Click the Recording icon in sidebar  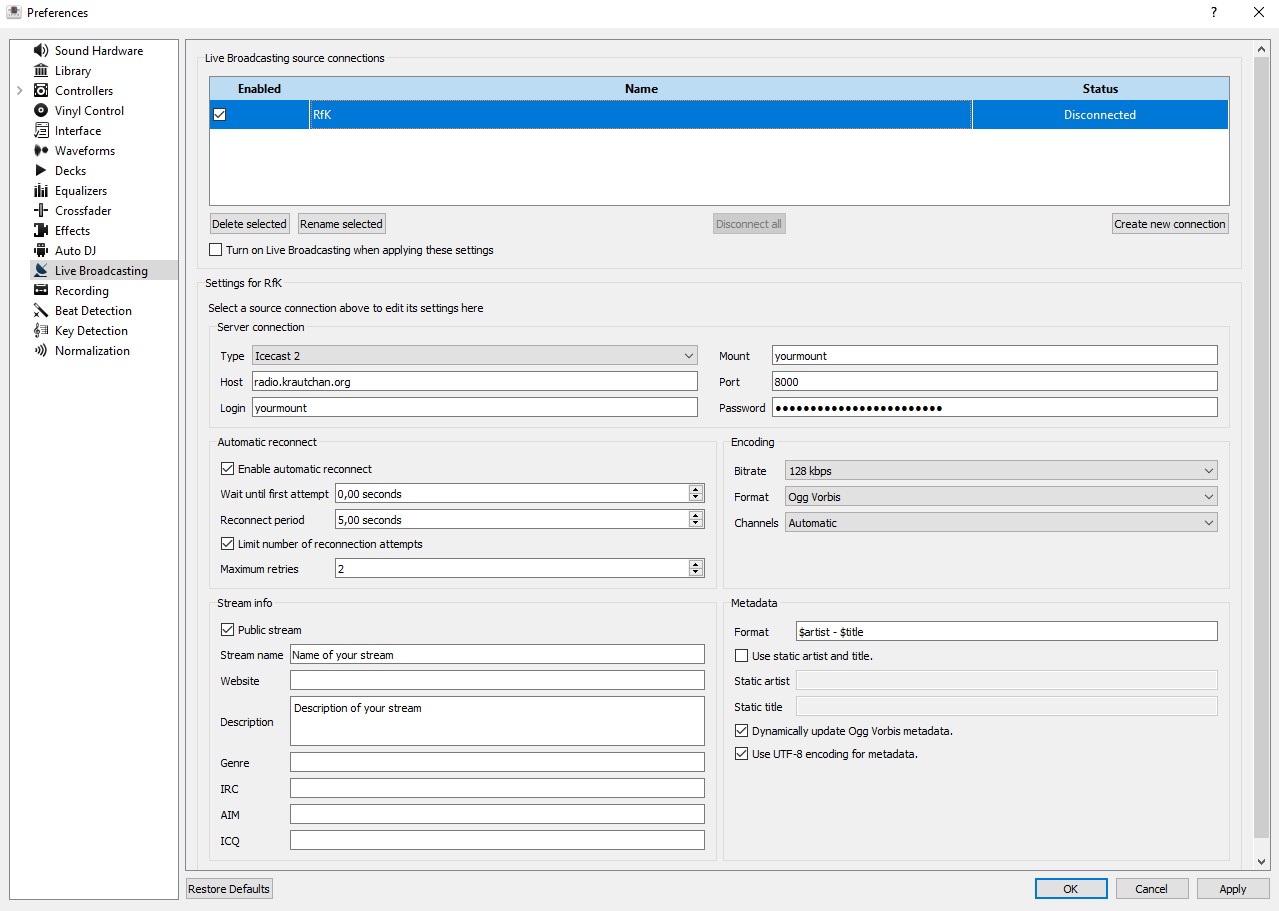41,291
